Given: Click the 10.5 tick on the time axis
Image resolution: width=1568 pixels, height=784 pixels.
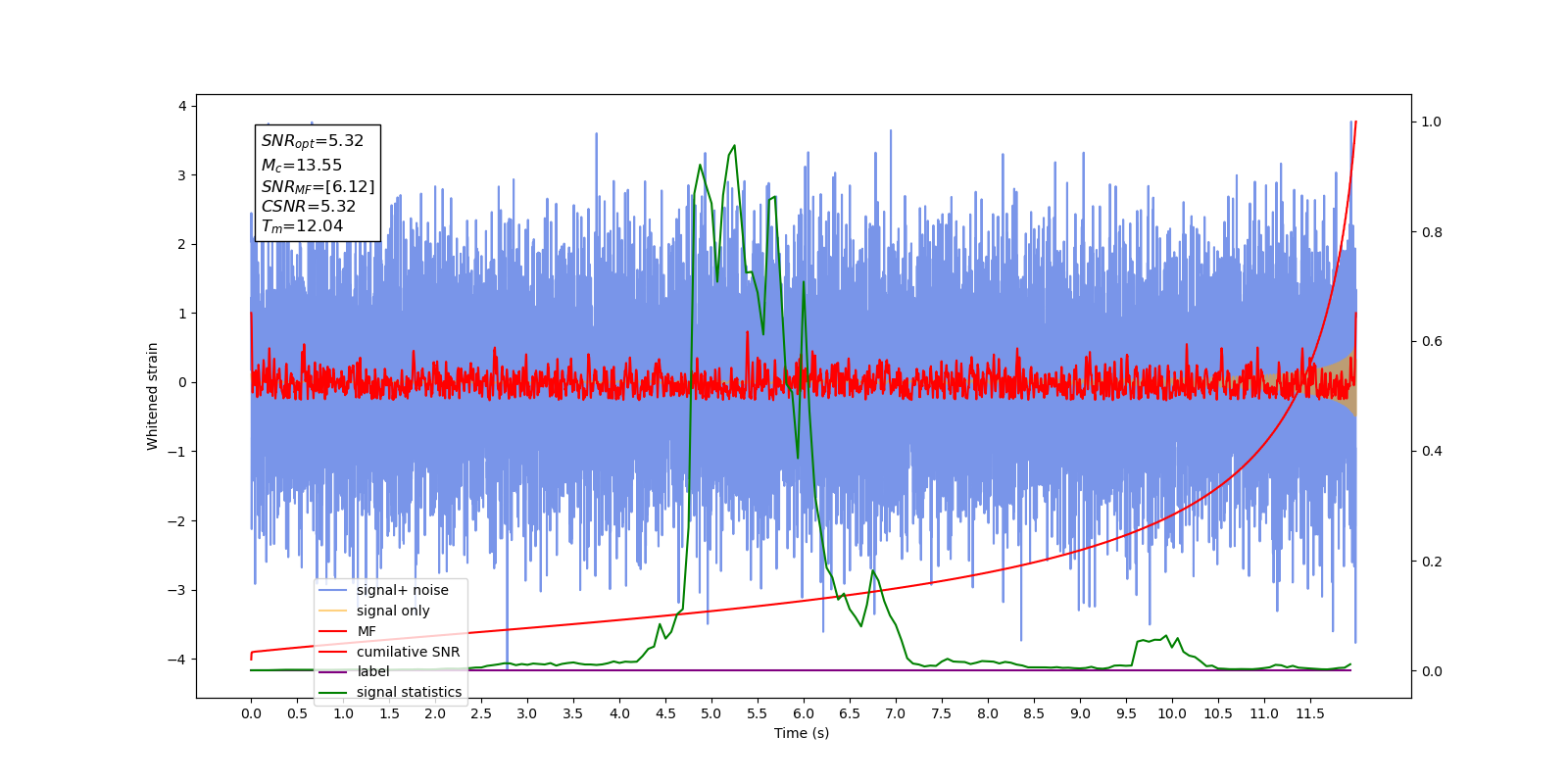Looking at the screenshot, I should click(1218, 713).
